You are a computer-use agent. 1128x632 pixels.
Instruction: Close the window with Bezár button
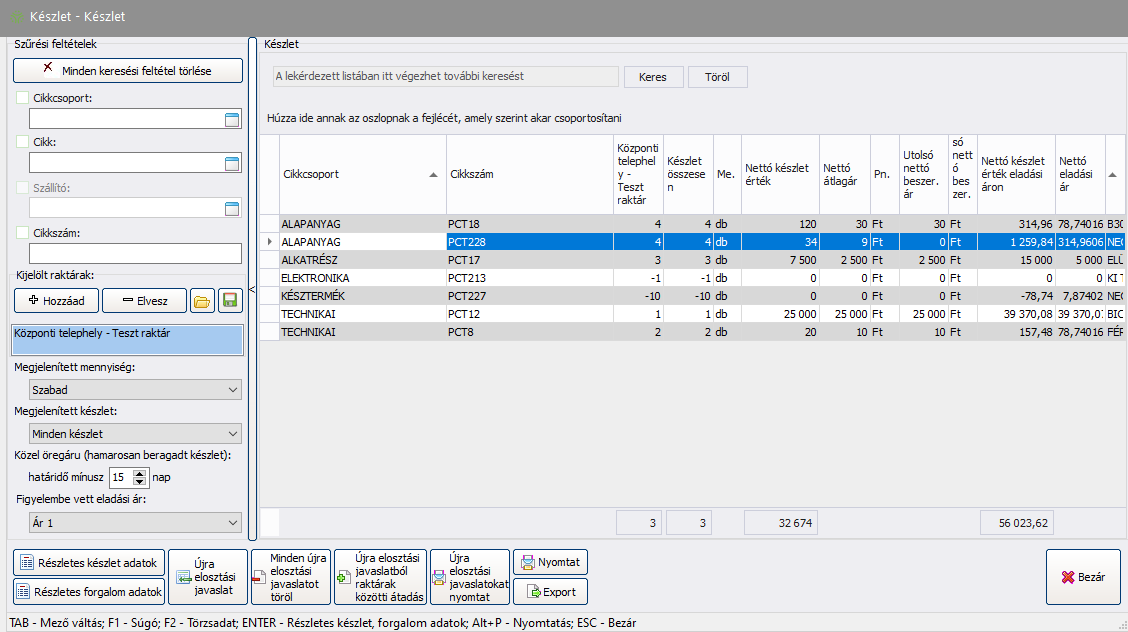tap(1083, 577)
